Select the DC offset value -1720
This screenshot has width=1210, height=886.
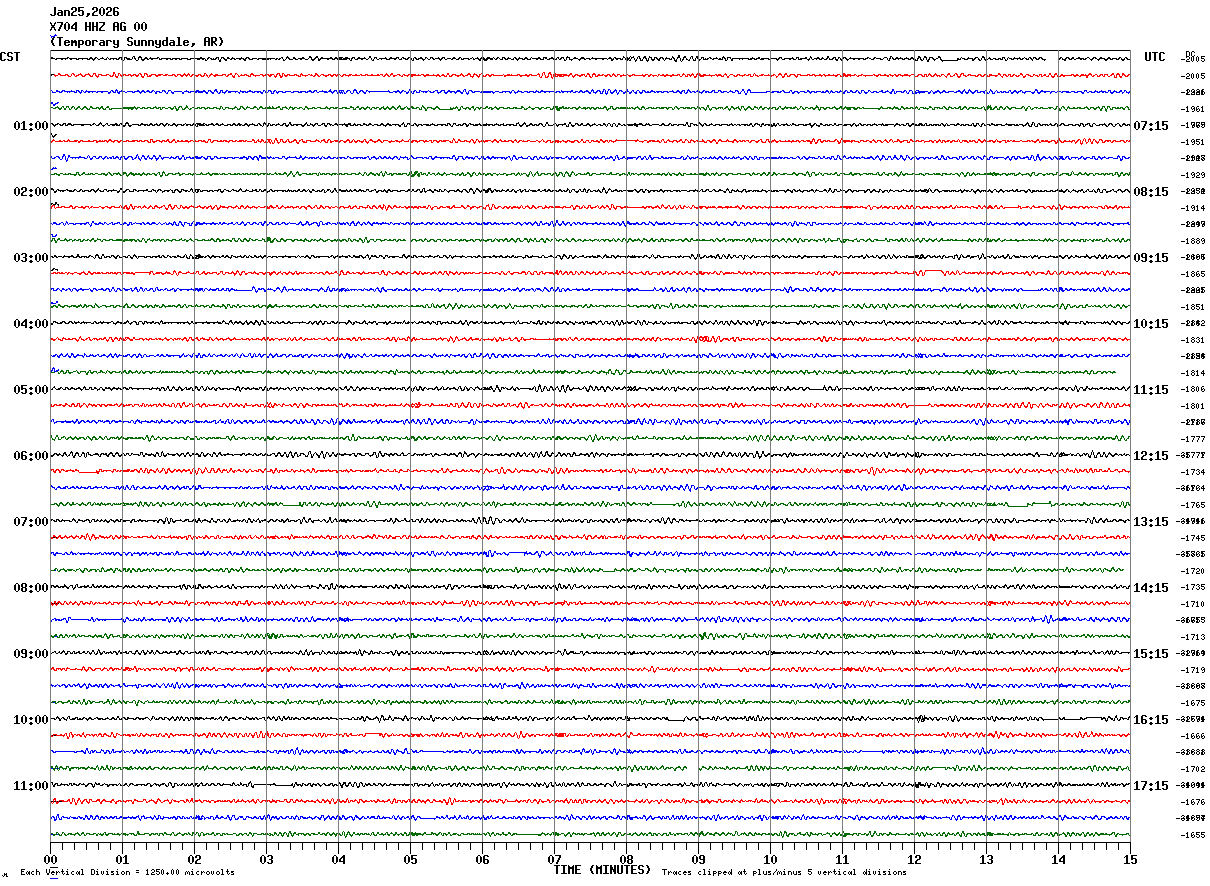pos(1193,571)
